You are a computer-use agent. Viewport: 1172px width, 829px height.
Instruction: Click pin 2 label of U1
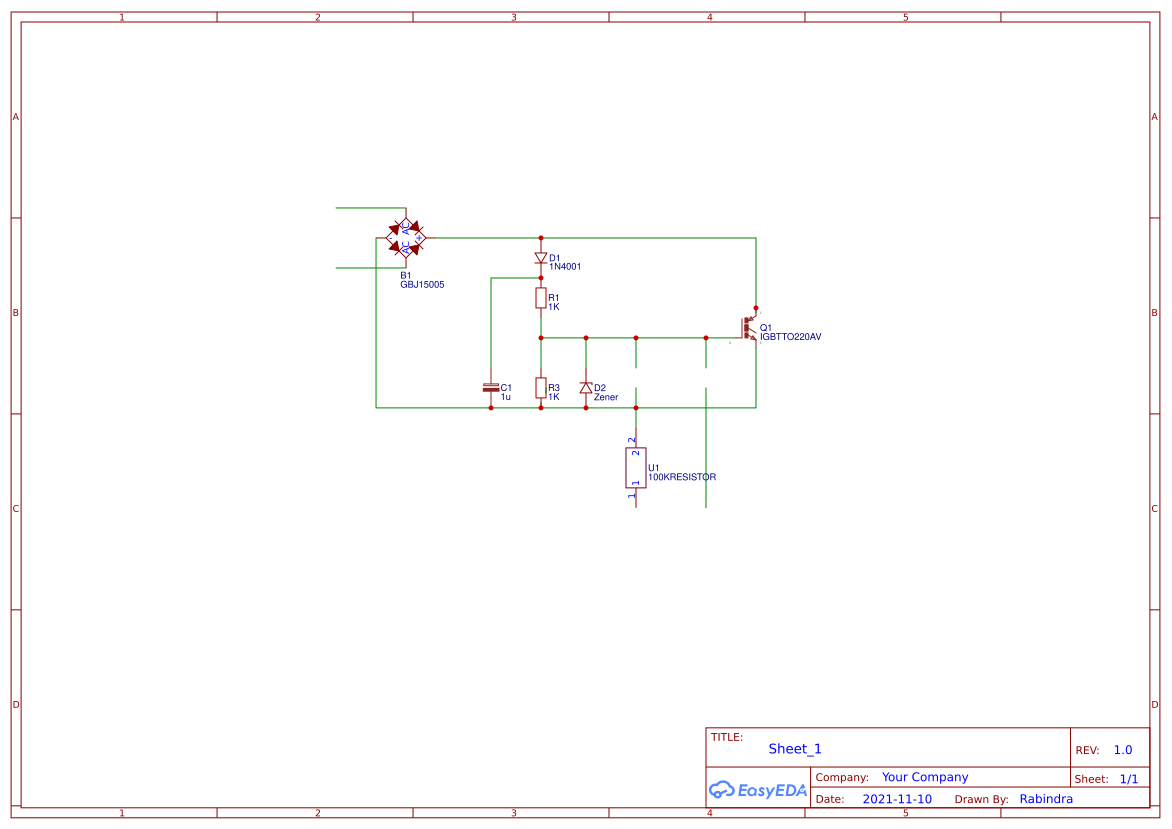(x=632, y=440)
